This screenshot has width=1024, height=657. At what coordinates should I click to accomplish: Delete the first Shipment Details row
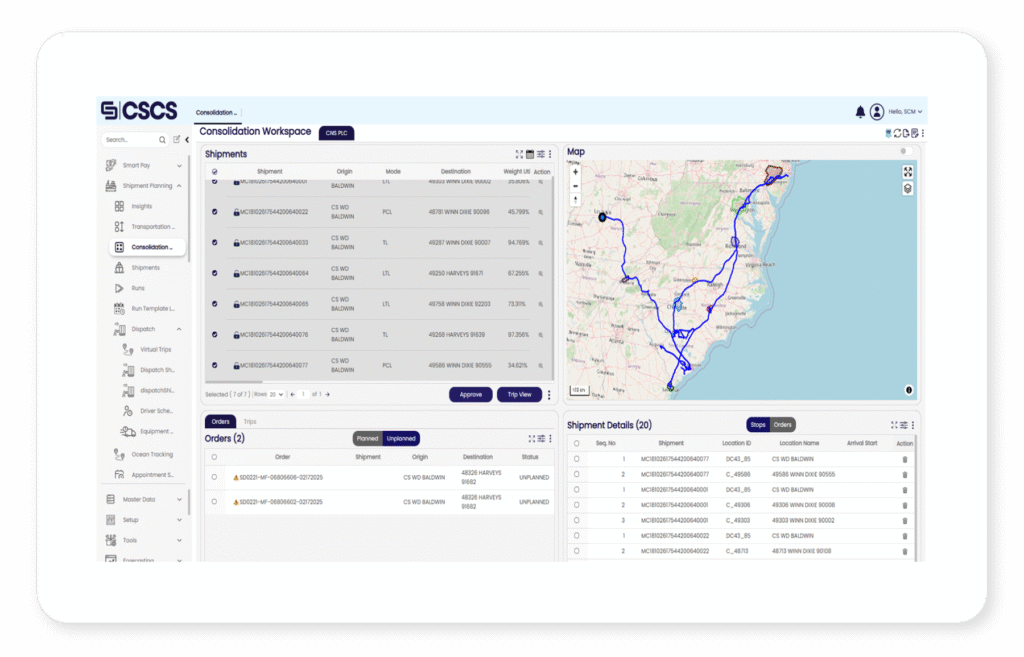[x=904, y=459]
